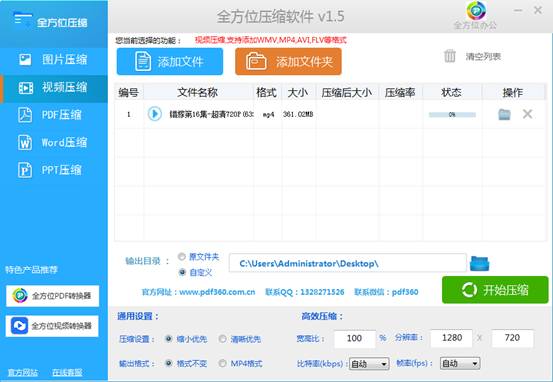Open output folder icon in the file row
This screenshot has width=553, height=382.
click(504, 114)
